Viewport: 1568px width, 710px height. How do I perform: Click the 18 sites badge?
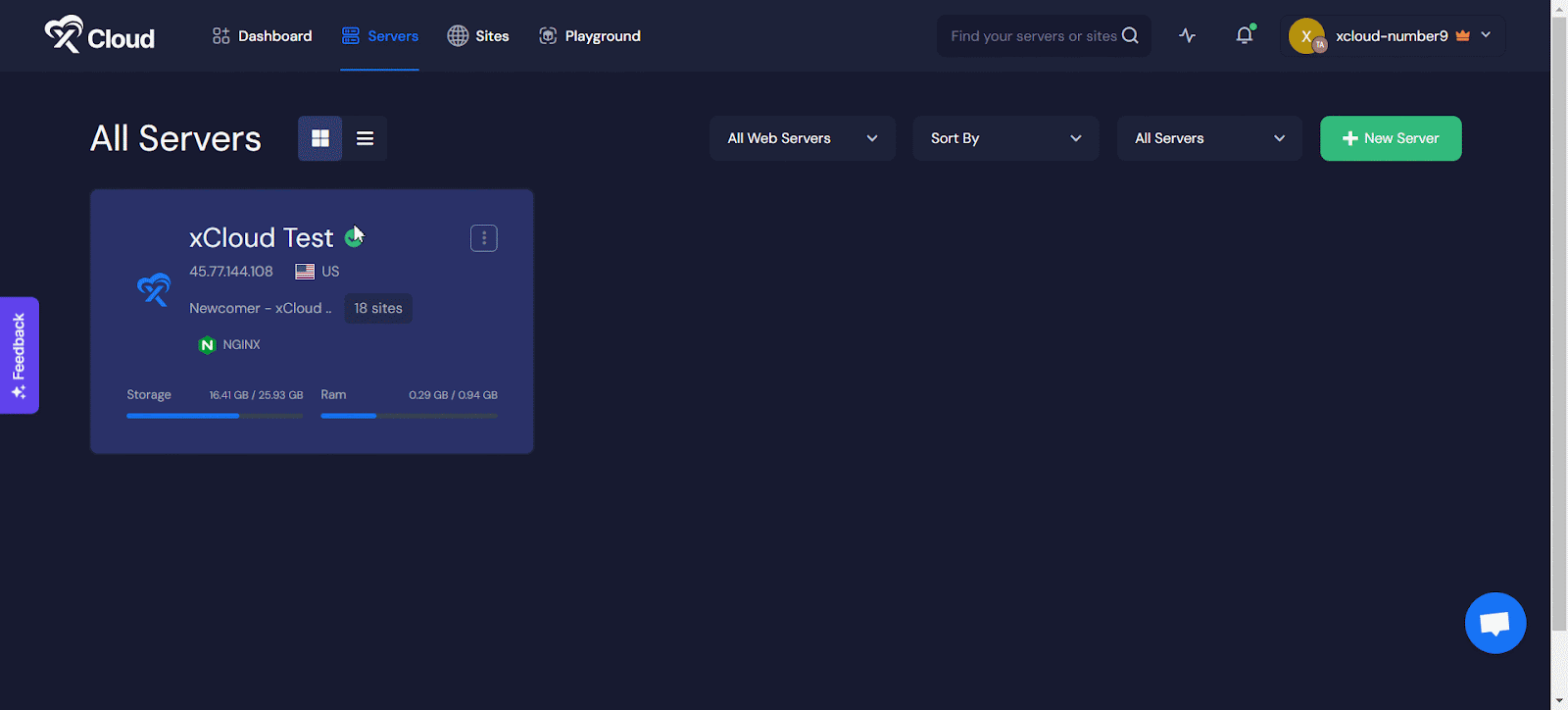[x=378, y=309]
